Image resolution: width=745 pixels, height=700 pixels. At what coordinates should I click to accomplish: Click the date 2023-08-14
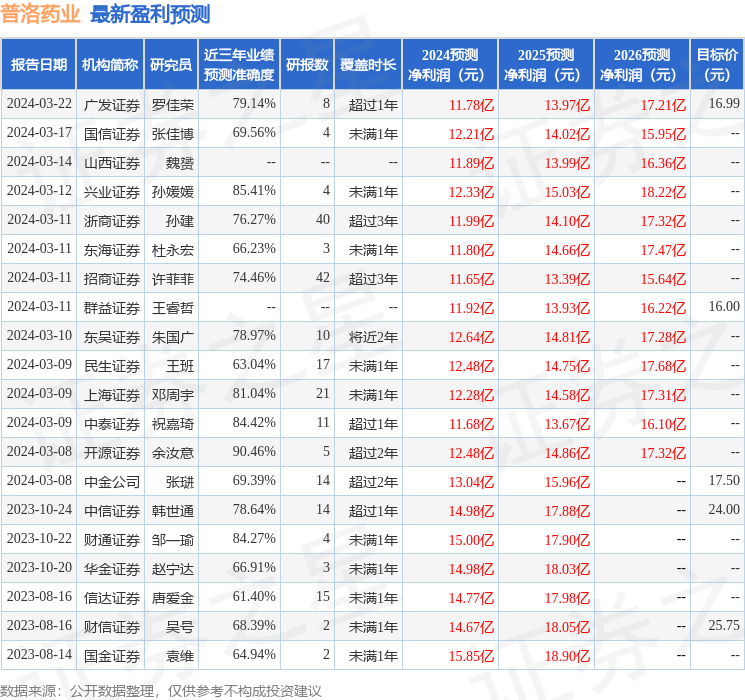(39, 654)
